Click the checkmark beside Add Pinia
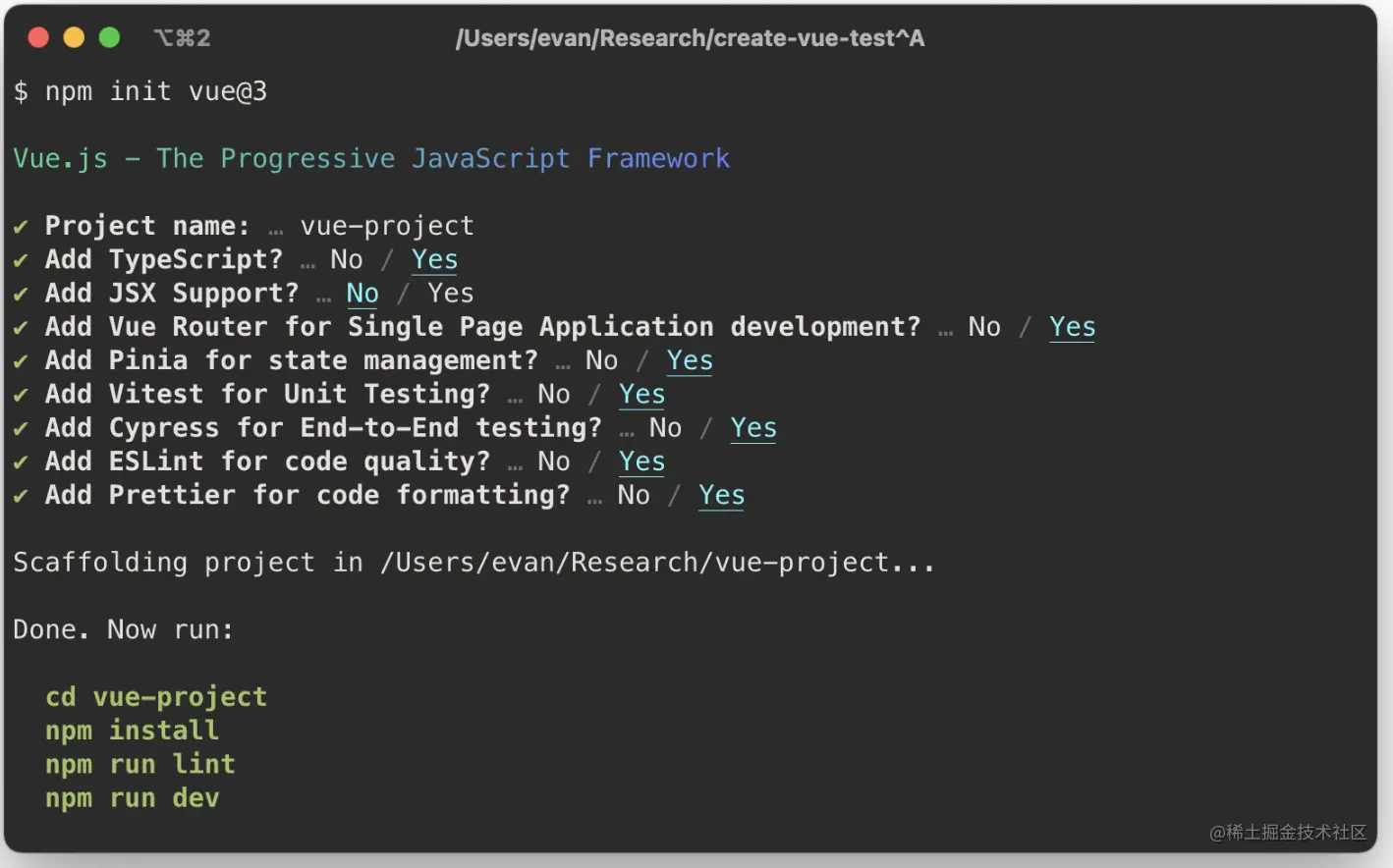The width and height of the screenshot is (1393, 868). click(21, 361)
